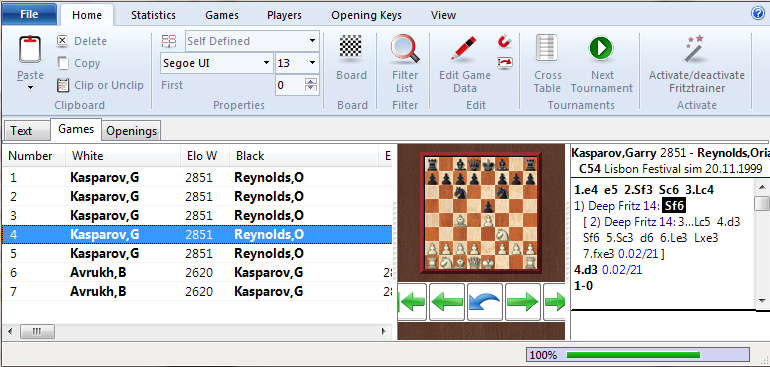Select game 6 Avrukh,B versus Kasparov,G
Viewport: 770px width, 367px height.
(196, 273)
